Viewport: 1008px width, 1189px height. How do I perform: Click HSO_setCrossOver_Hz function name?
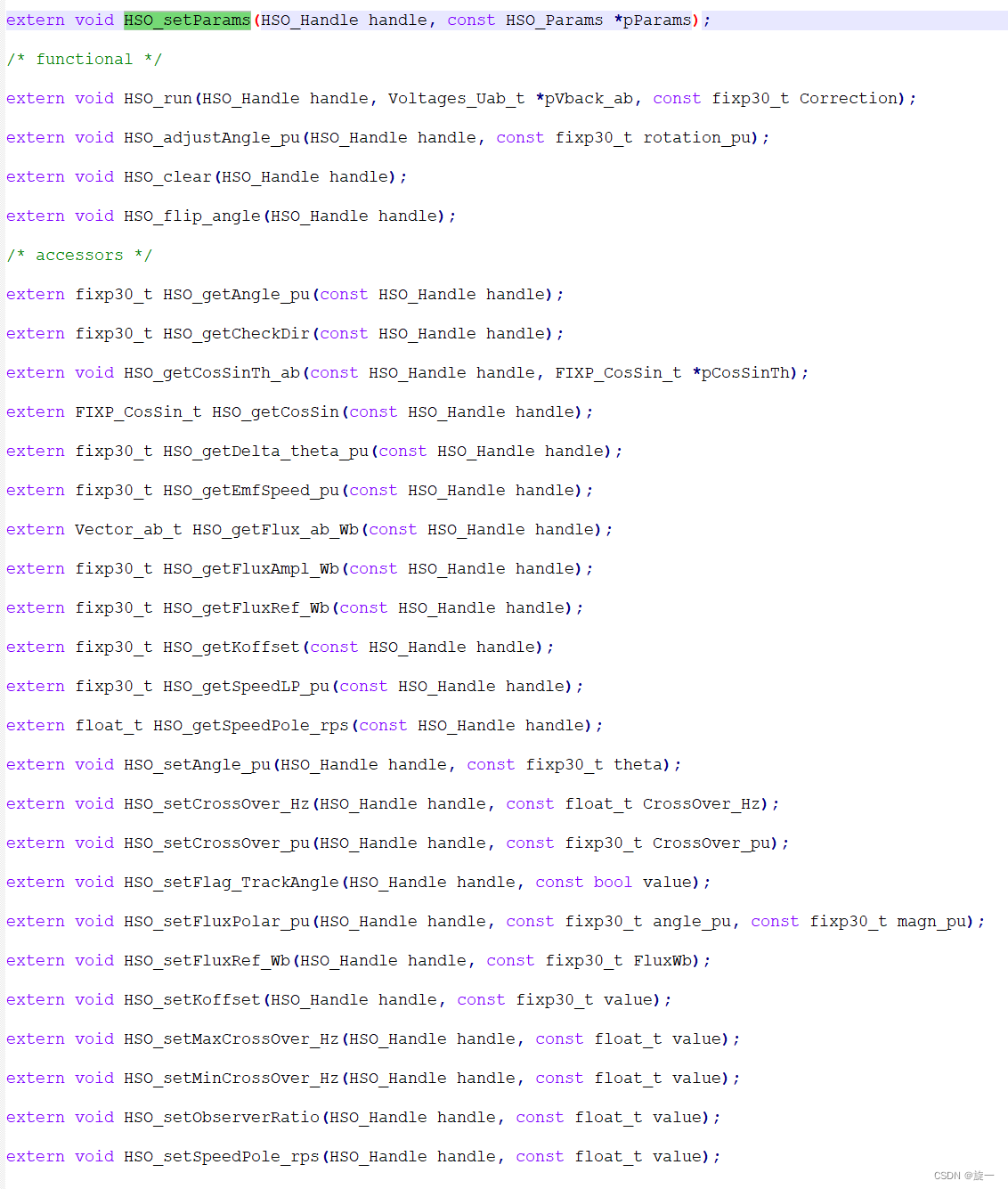click(x=217, y=803)
